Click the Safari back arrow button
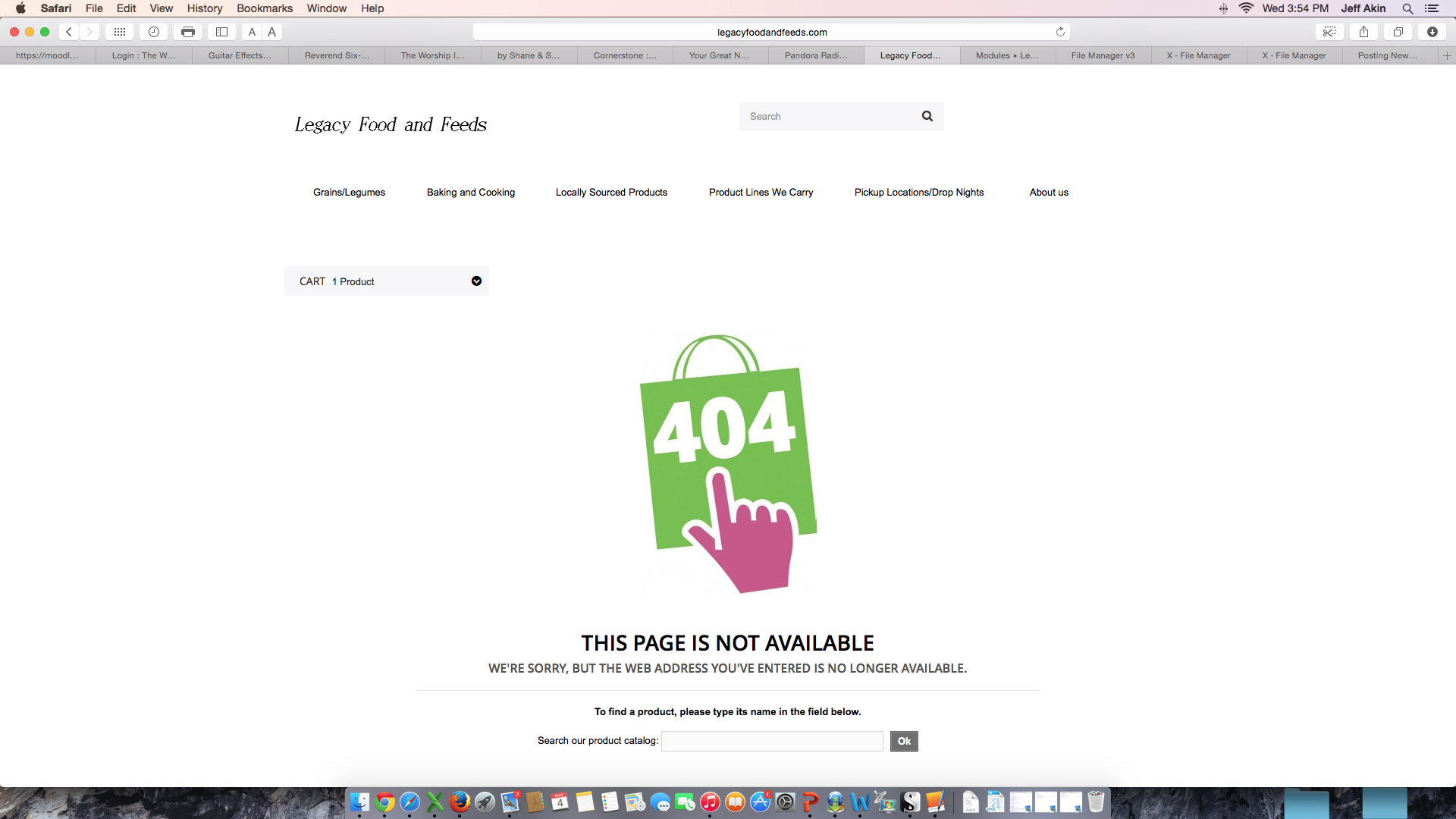This screenshot has height=819, width=1456. 69,32
